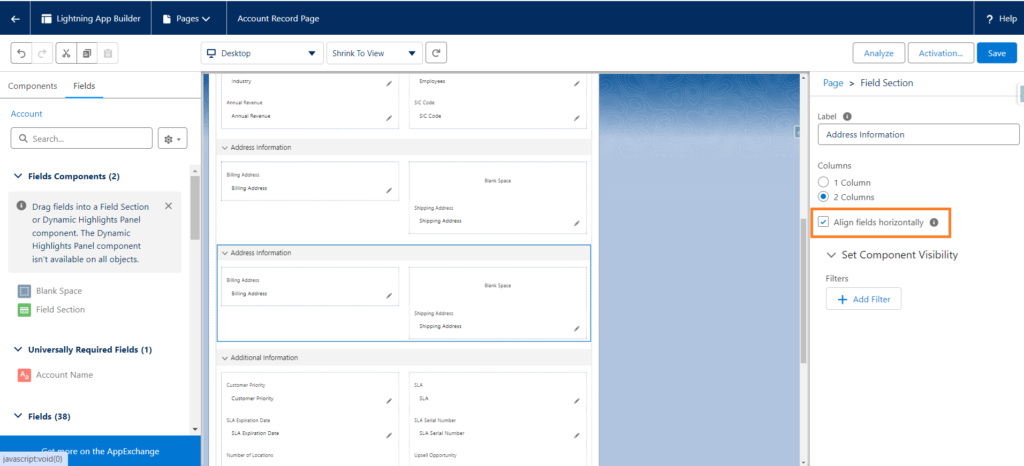Select the 2 Columns radio button
Viewport: 1024px width, 466px height.
(x=824, y=196)
